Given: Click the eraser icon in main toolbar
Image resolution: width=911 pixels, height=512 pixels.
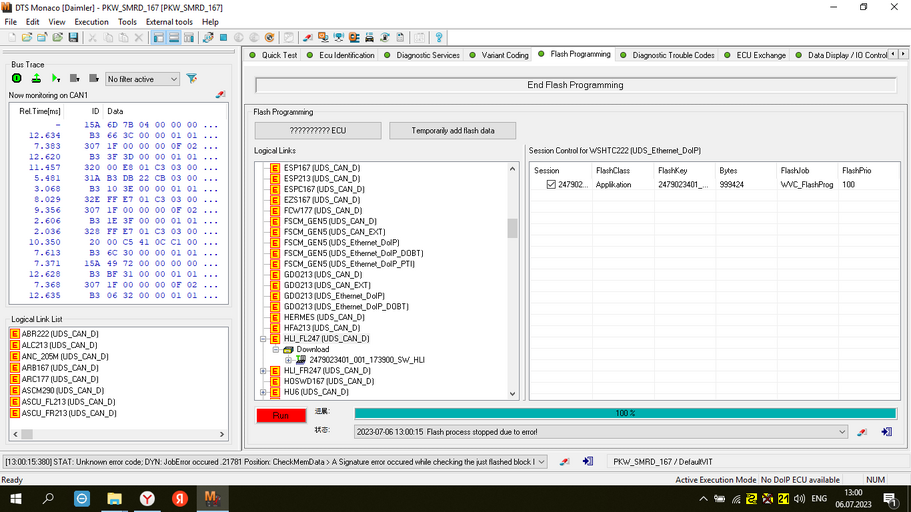Looking at the screenshot, I should pos(307,38).
